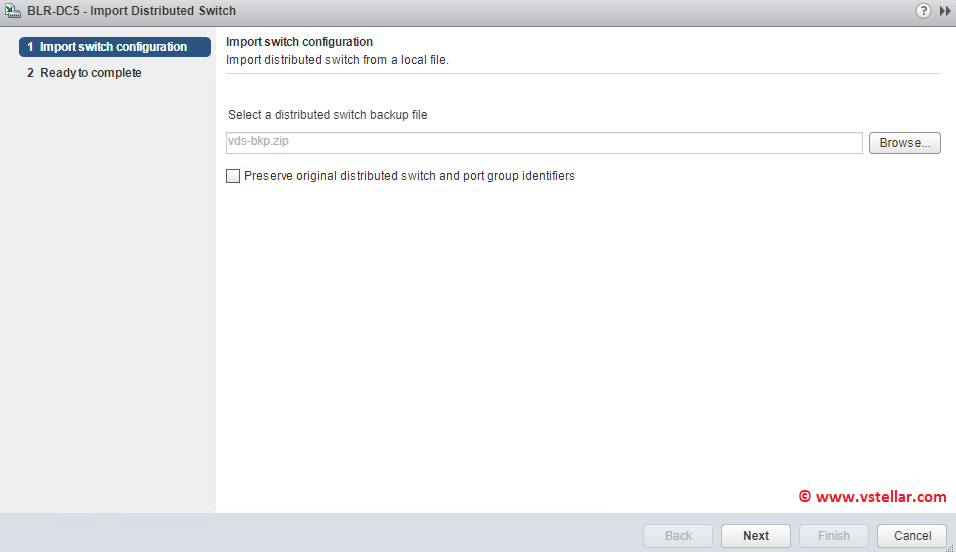956x552 pixels.
Task: Click the resize grip at dialog corner
Action: [x=950, y=546]
